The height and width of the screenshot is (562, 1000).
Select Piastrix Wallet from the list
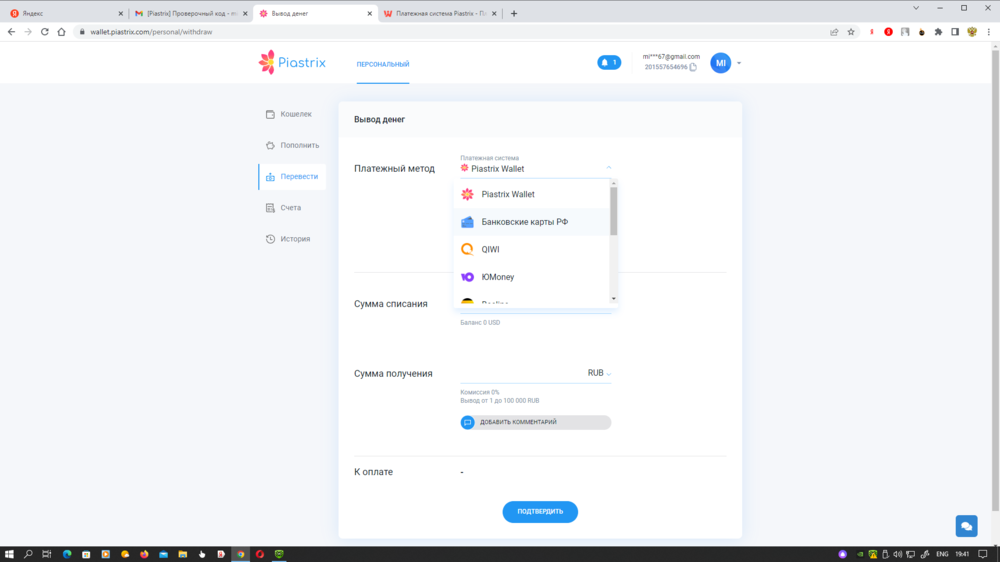click(x=508, y=194)
